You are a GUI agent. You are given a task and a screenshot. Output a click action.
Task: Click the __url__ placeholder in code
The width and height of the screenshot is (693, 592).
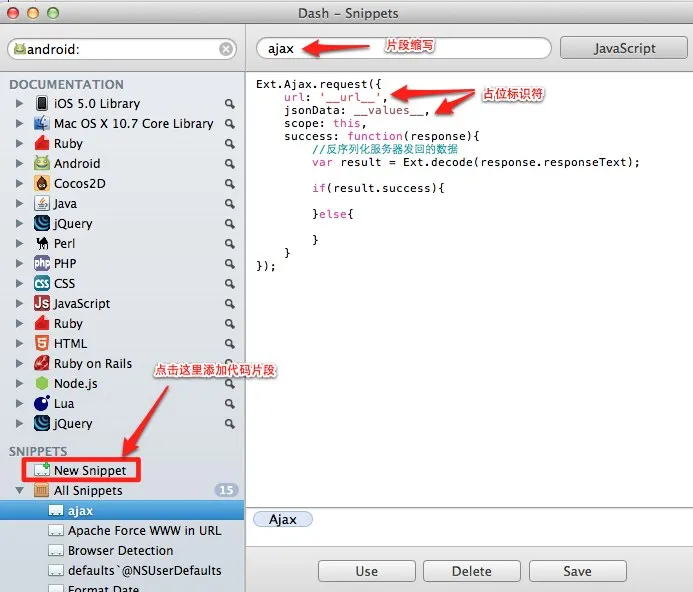[x=350, y=97]
